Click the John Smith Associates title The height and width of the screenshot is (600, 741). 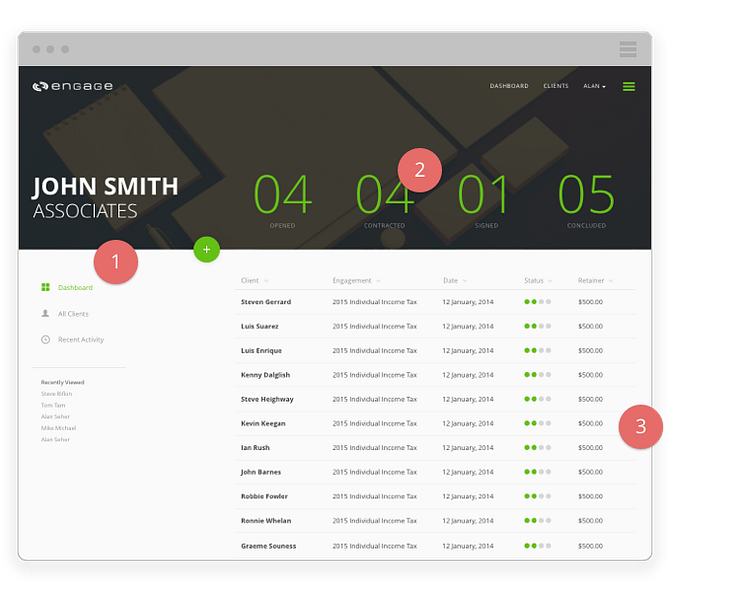(105, 198)
